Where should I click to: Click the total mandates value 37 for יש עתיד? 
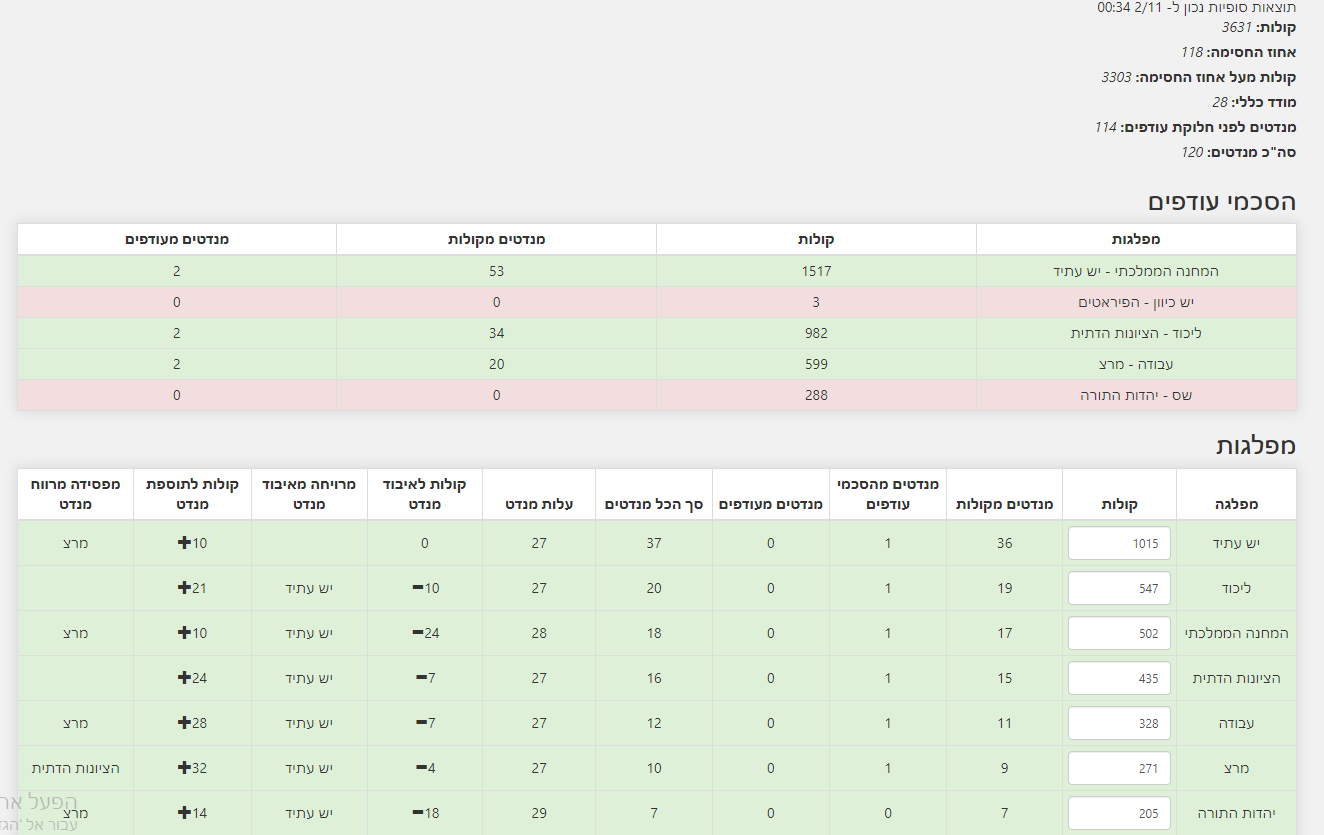(654, 543)
